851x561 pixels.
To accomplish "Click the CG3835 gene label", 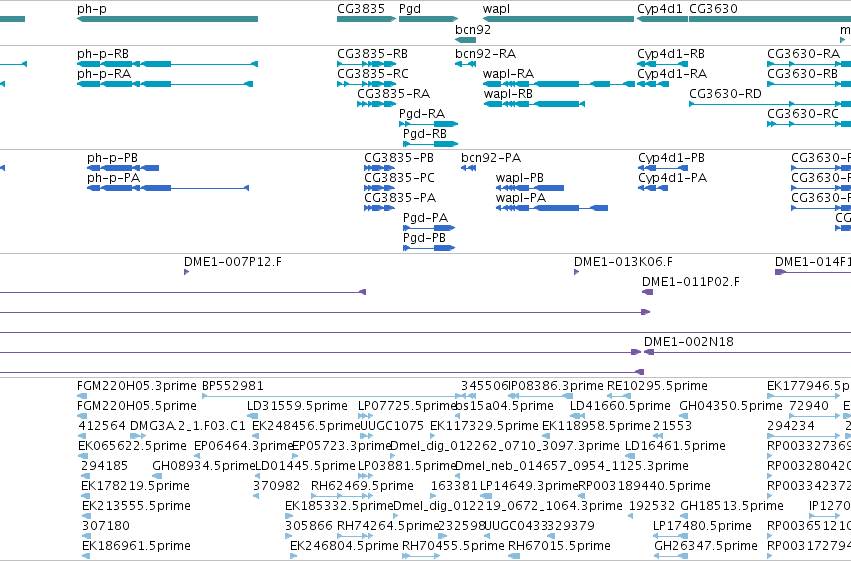I will [361, 9].
